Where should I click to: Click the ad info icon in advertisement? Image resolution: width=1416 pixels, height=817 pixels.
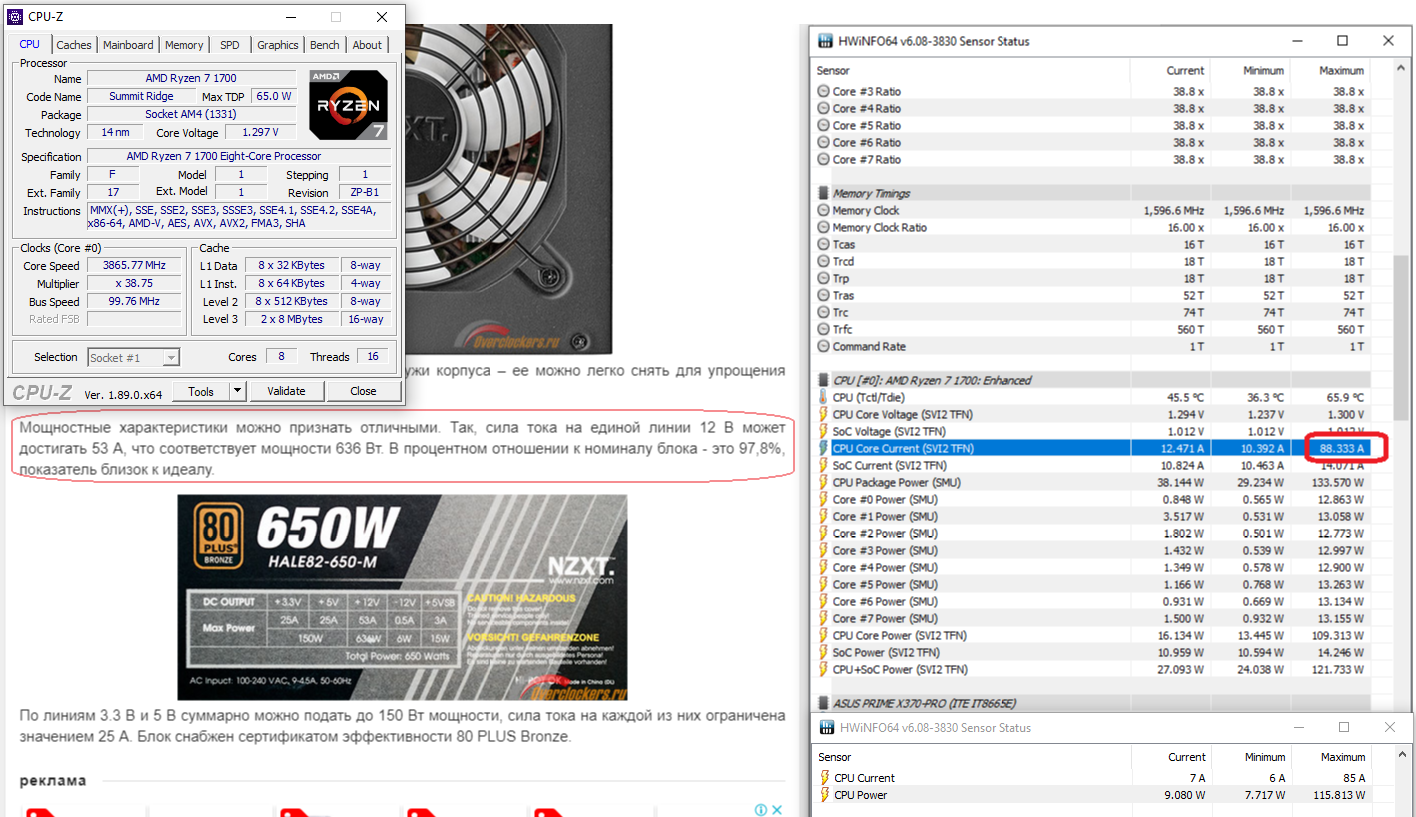[760, 810]
